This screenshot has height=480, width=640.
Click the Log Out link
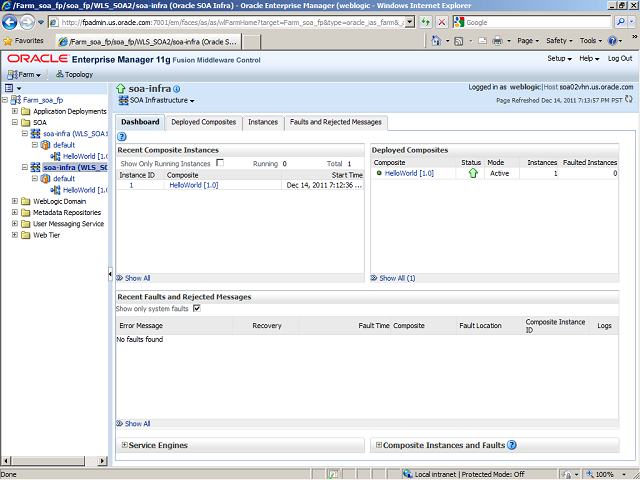tap(619, 59)
